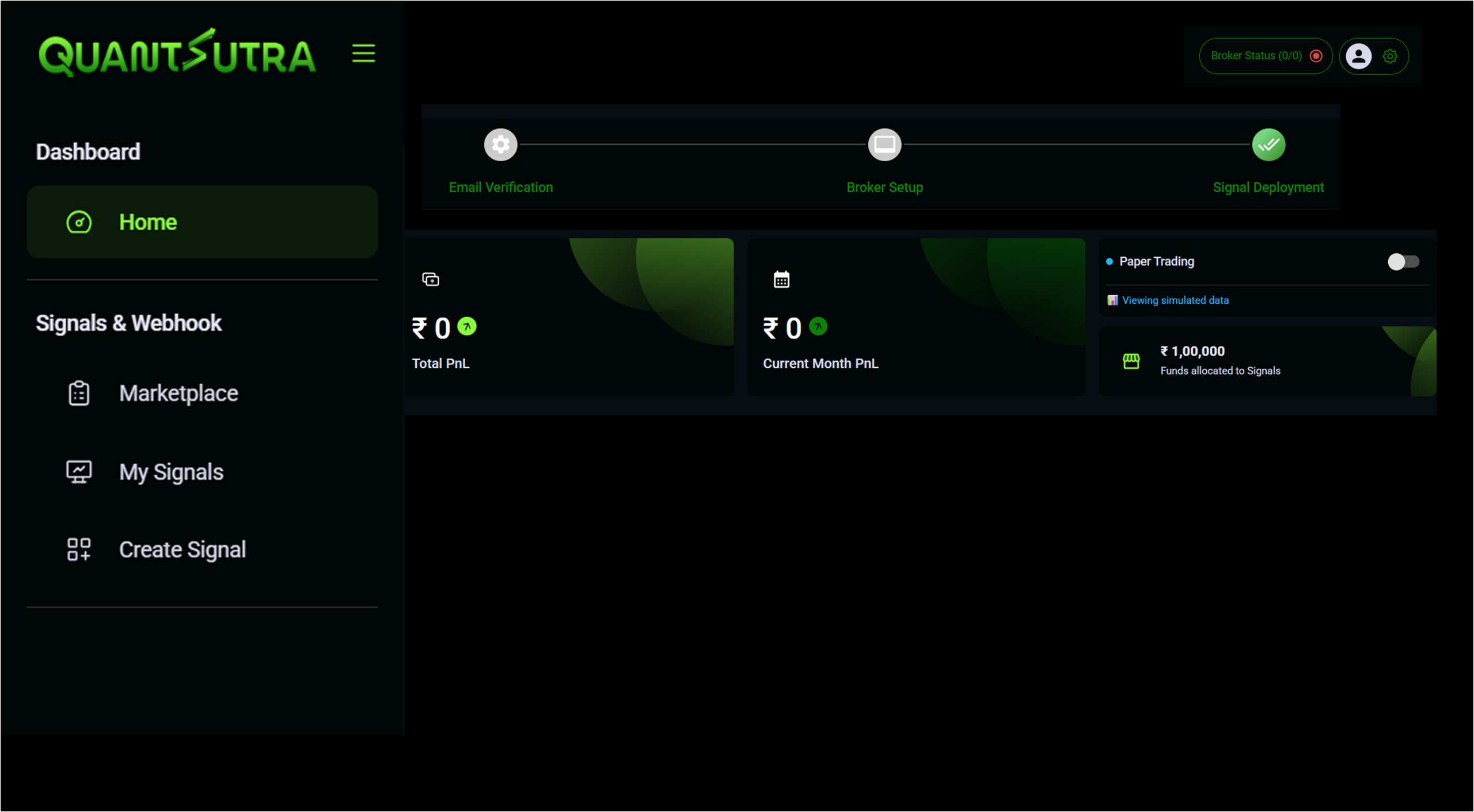Image resolution: width=1474 pixels, height=812 pixels.
Task: Open the user profile avatar icon
Action: pos(1359,56)
